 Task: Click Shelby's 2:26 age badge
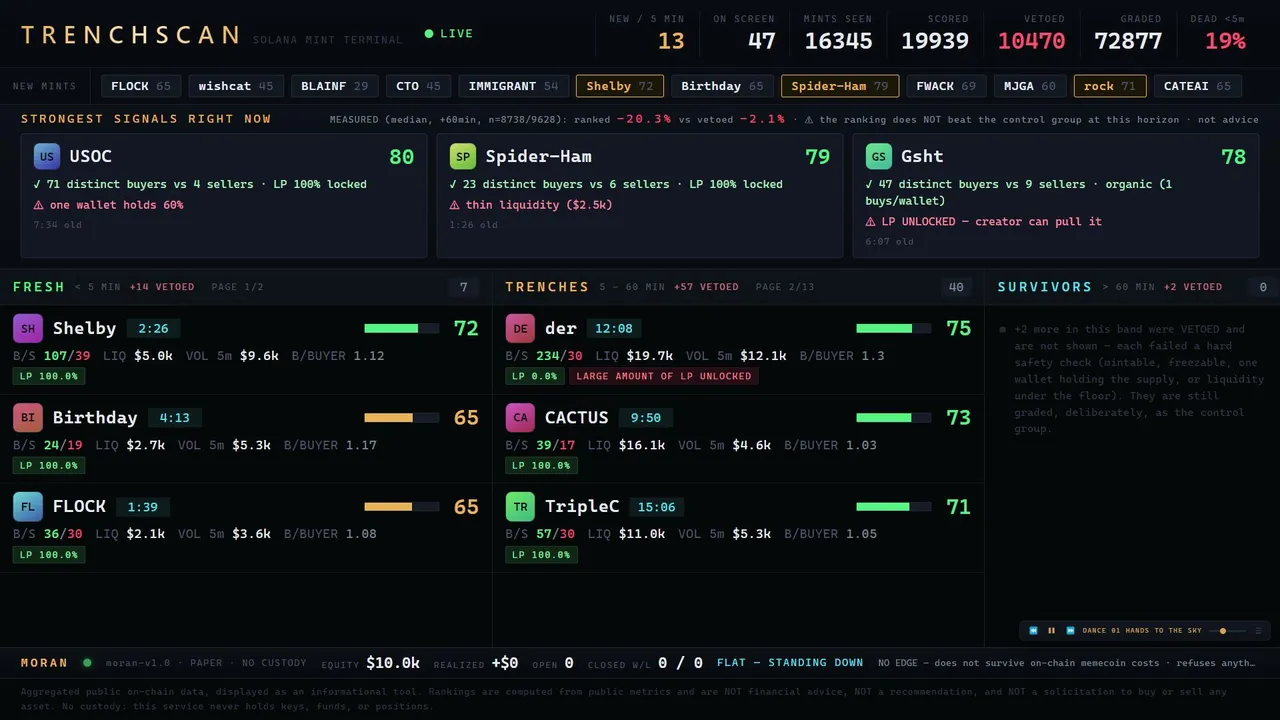point(153,328)
